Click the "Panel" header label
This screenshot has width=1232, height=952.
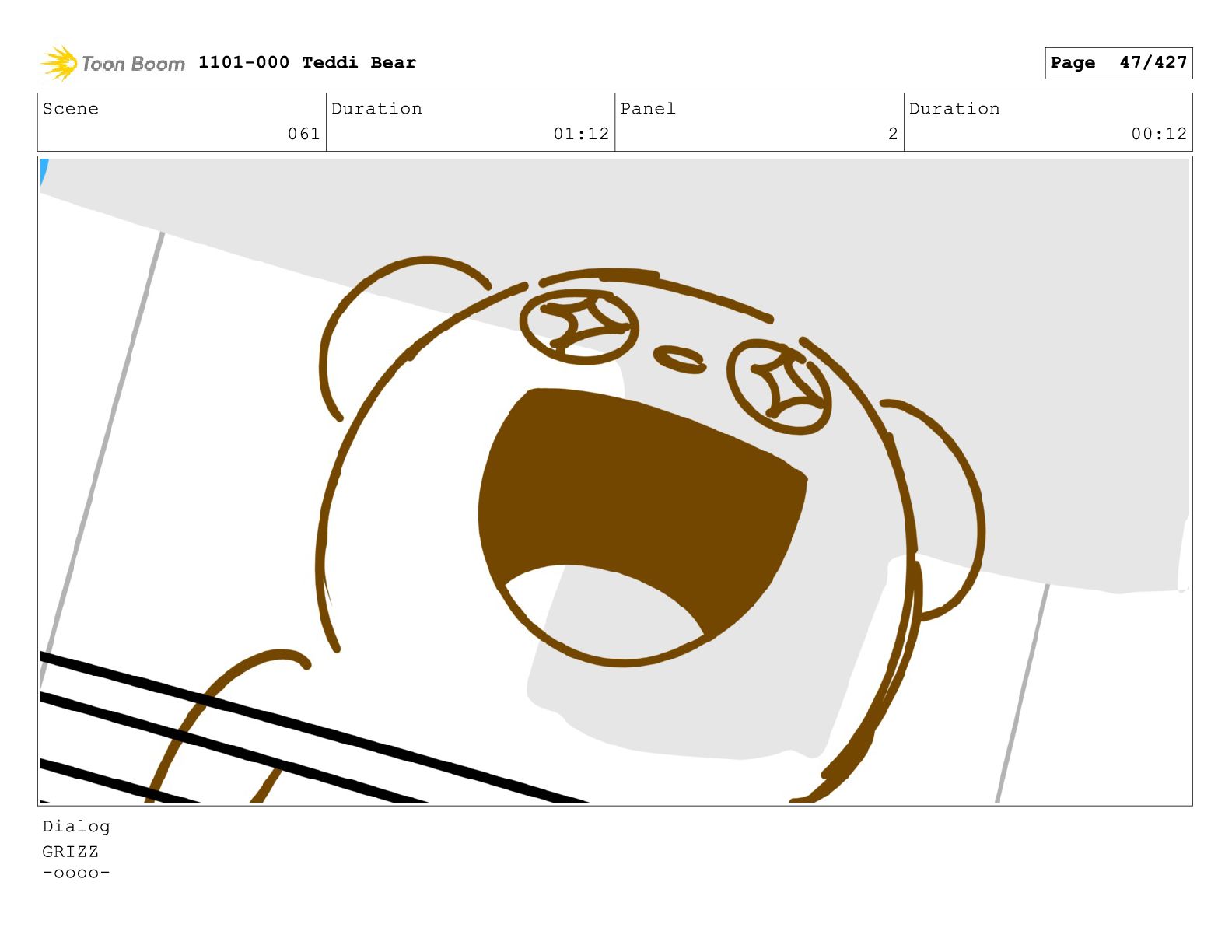[648, 108]
